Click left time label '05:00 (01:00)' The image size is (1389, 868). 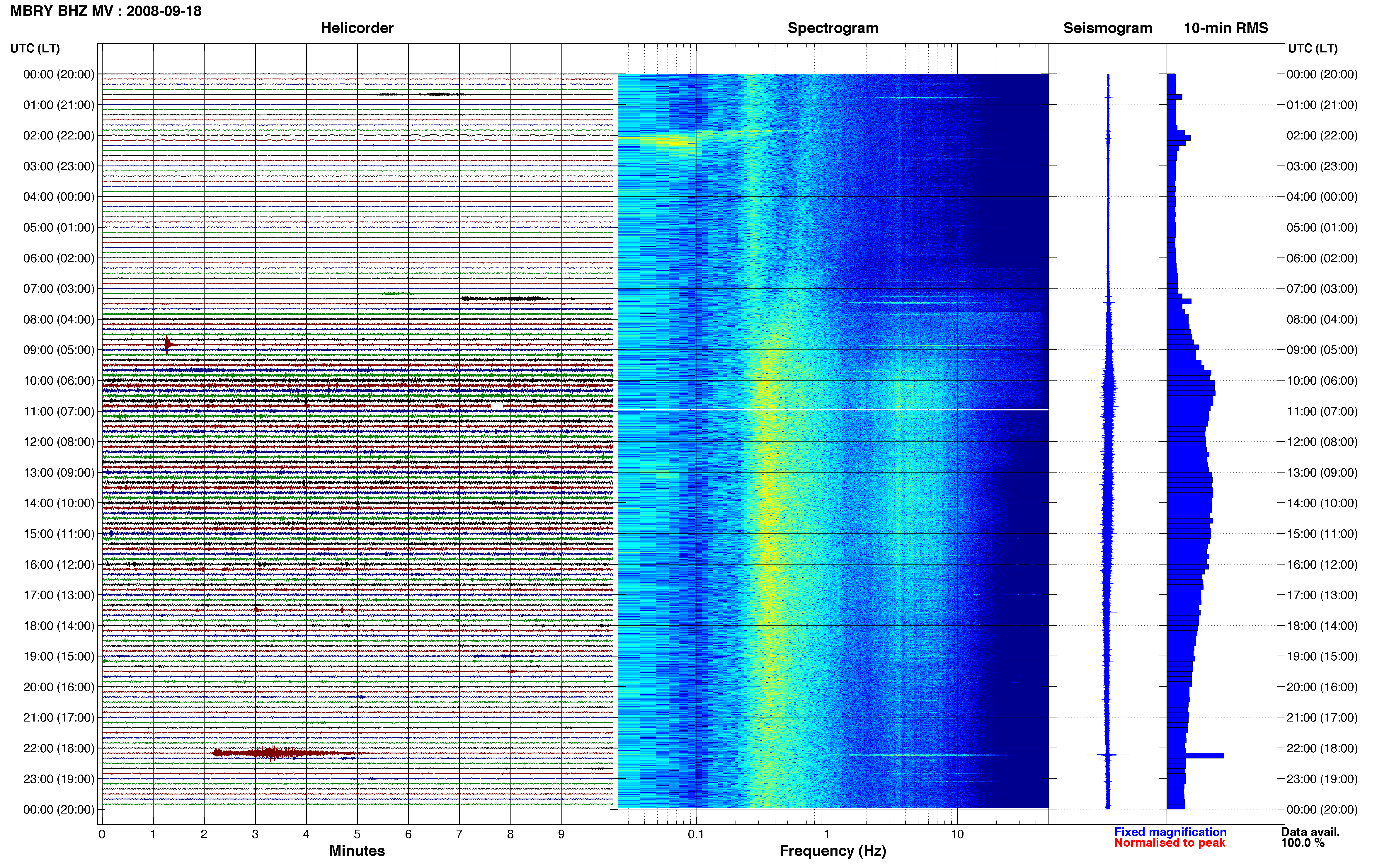(59, 227)
